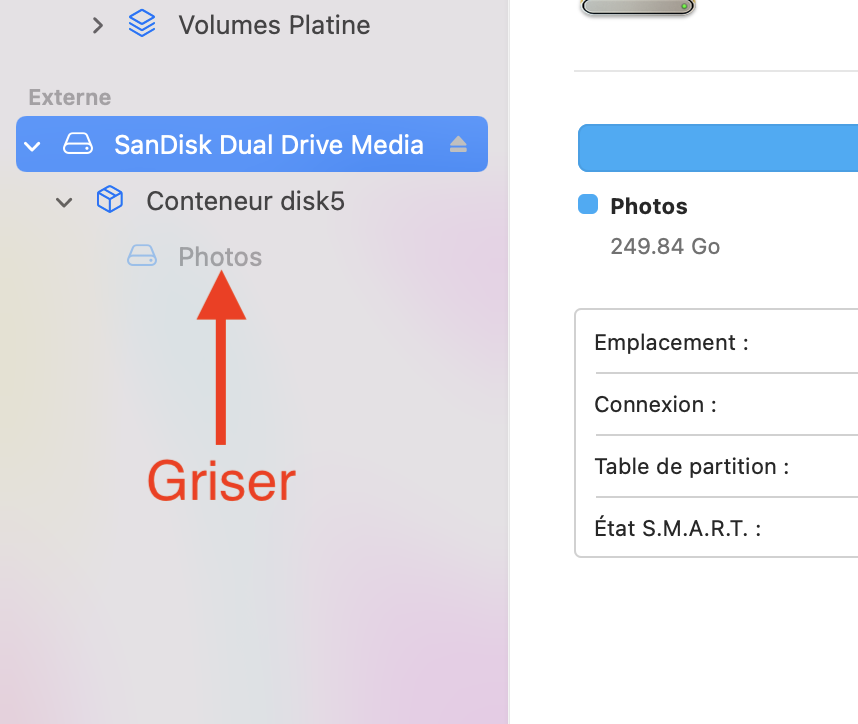The height and width of the screenshot is (724, 858).
Task: Eject the SanDisk Dual Drive Media
Action: pos(458,144)
